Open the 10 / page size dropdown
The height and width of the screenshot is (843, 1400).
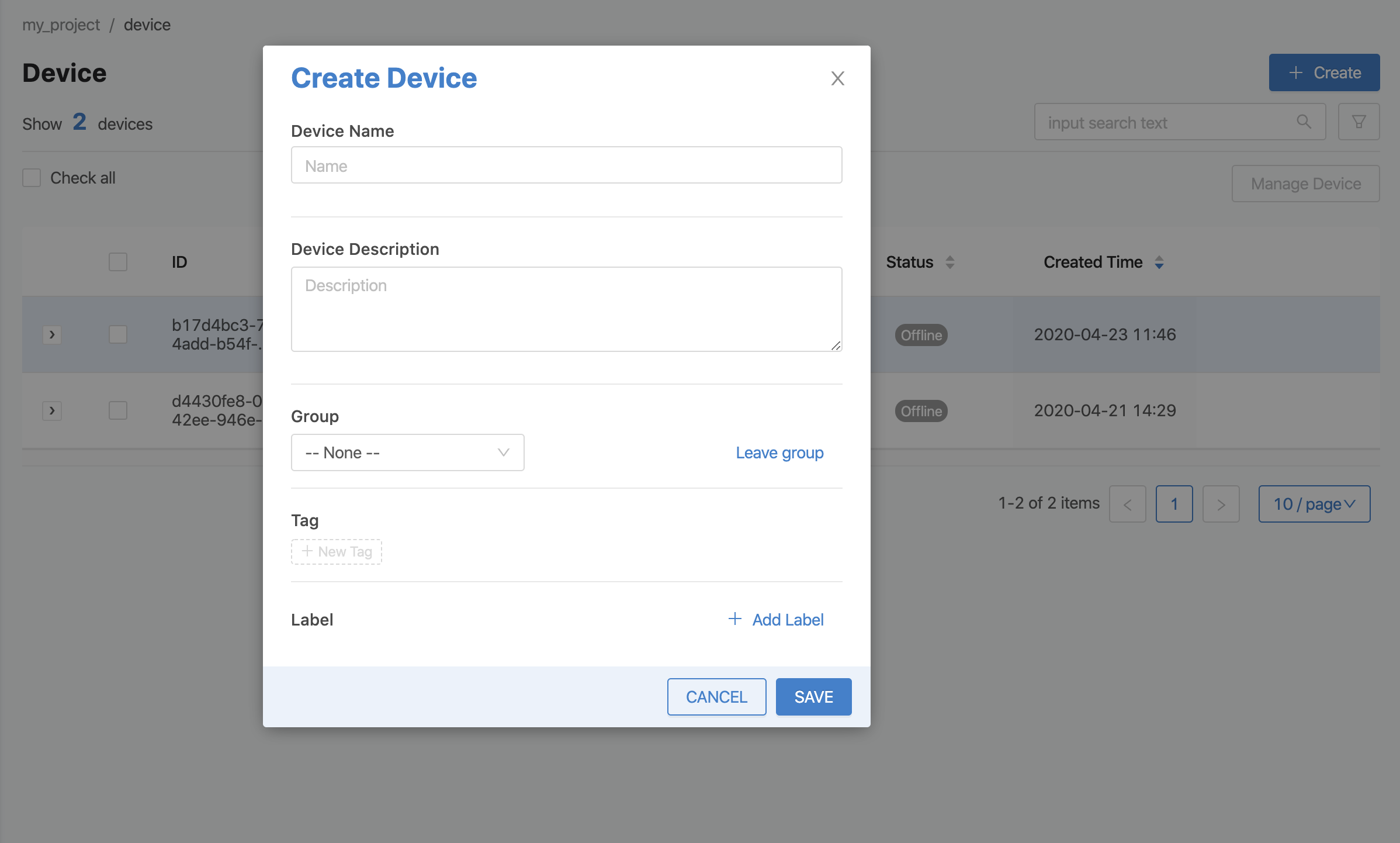(x=1314, y=504)
